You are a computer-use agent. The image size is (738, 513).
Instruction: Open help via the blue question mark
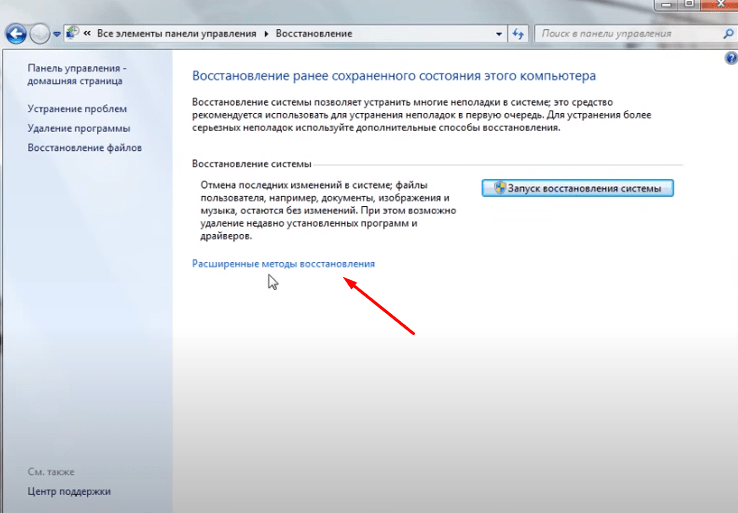coord(730,59)
